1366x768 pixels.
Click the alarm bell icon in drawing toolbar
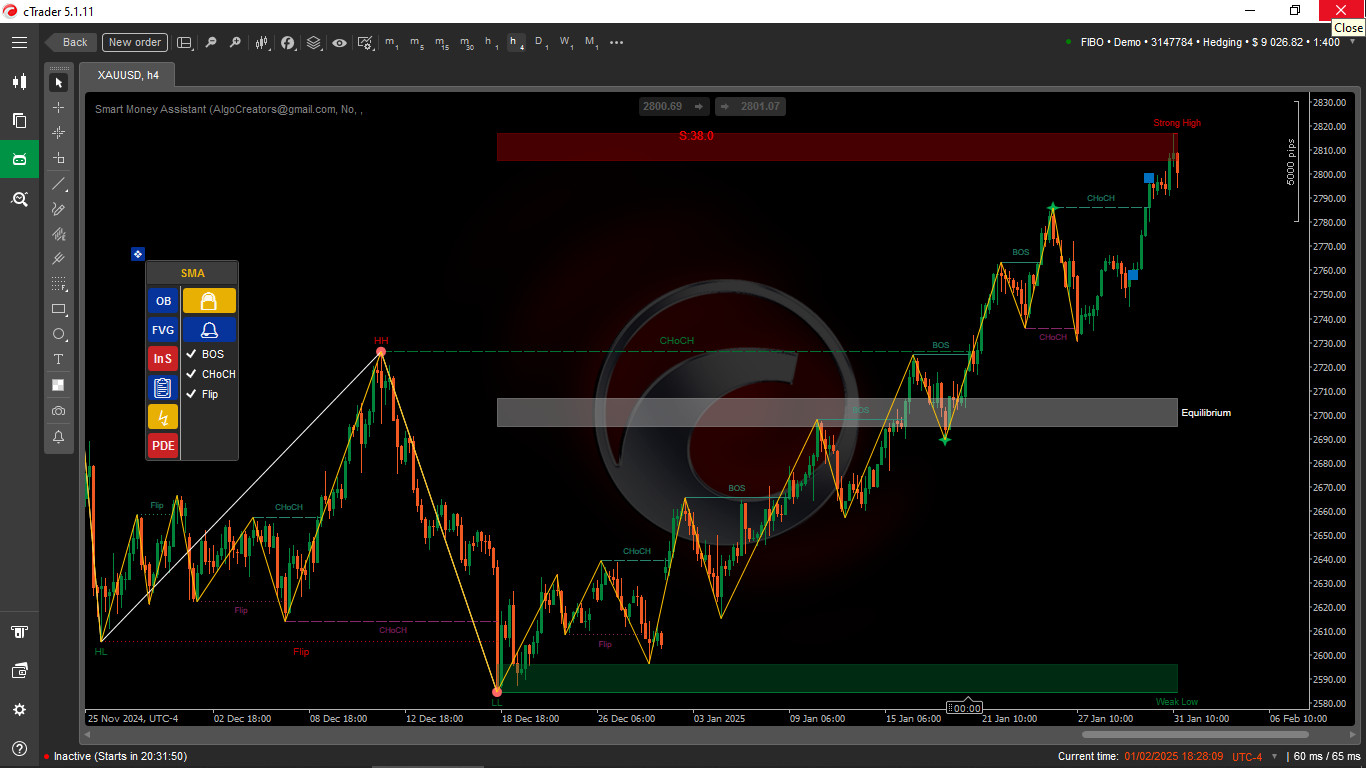[58, 437]
